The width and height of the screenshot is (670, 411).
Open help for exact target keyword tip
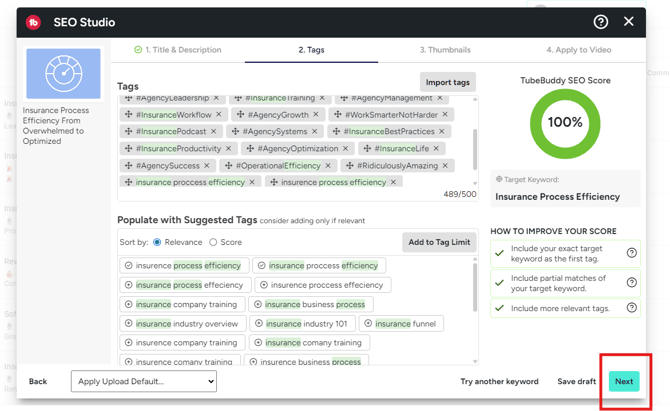coord(631,253)
